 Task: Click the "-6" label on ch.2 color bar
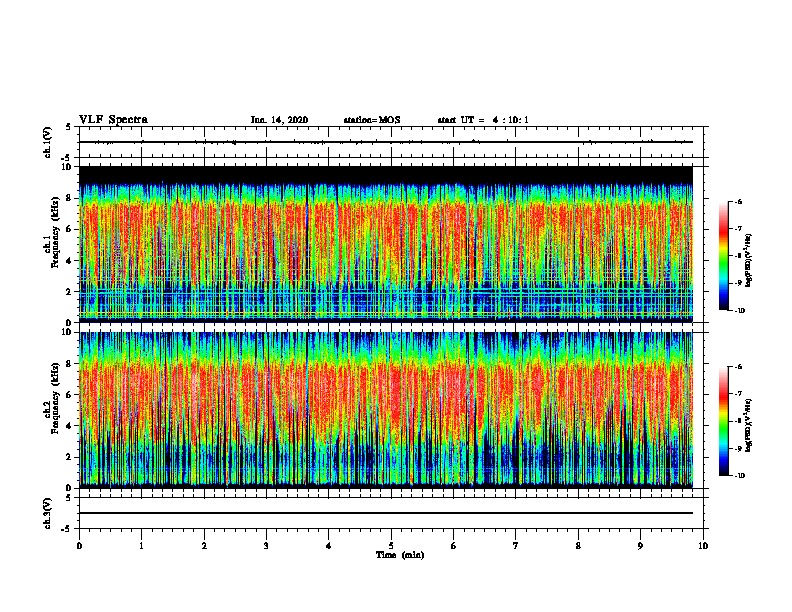738,367
